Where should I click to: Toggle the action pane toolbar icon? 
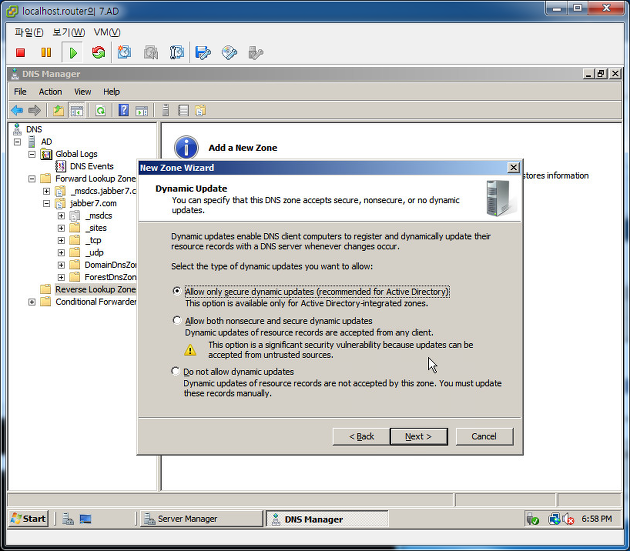pyautogui.click(x=141, y=111)
